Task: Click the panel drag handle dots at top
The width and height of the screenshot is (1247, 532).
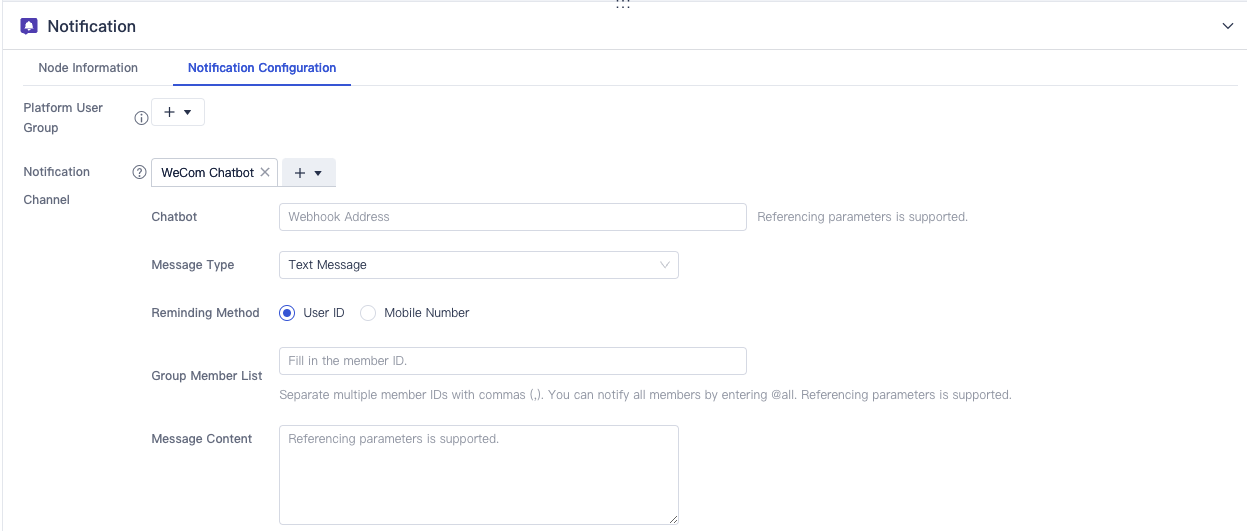Action: tap(623, 5)
